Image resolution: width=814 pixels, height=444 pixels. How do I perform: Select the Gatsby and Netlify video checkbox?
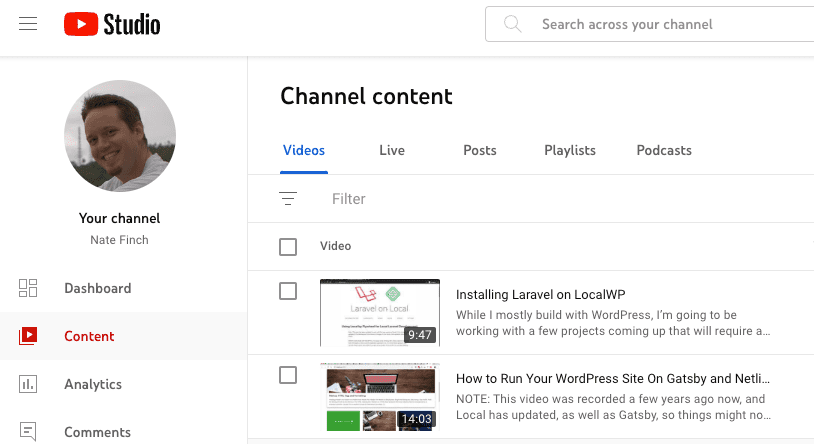[x=288, y=375]
